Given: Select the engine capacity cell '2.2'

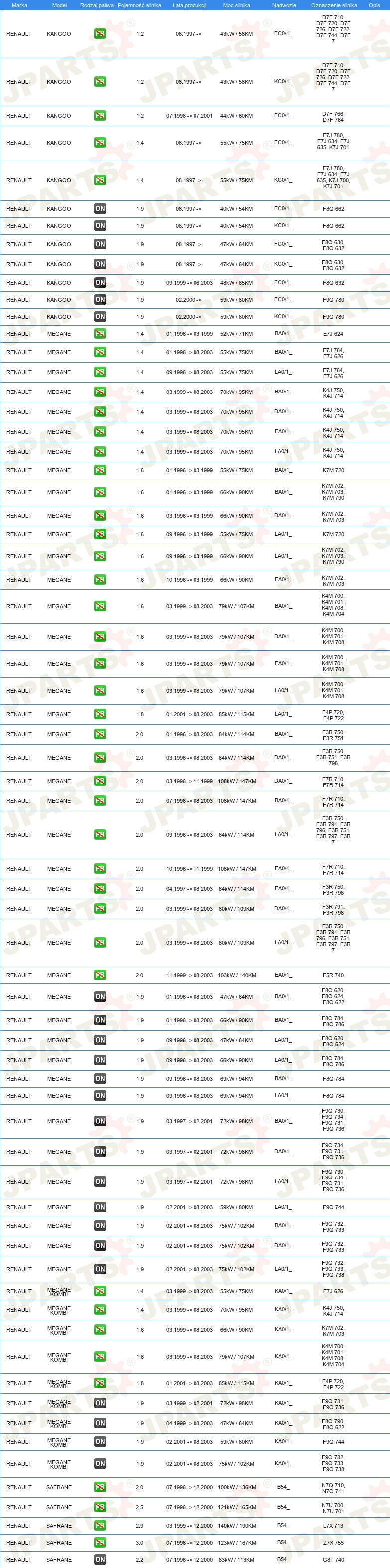Looking at the screenshot, I should (x=139, y=1560).
